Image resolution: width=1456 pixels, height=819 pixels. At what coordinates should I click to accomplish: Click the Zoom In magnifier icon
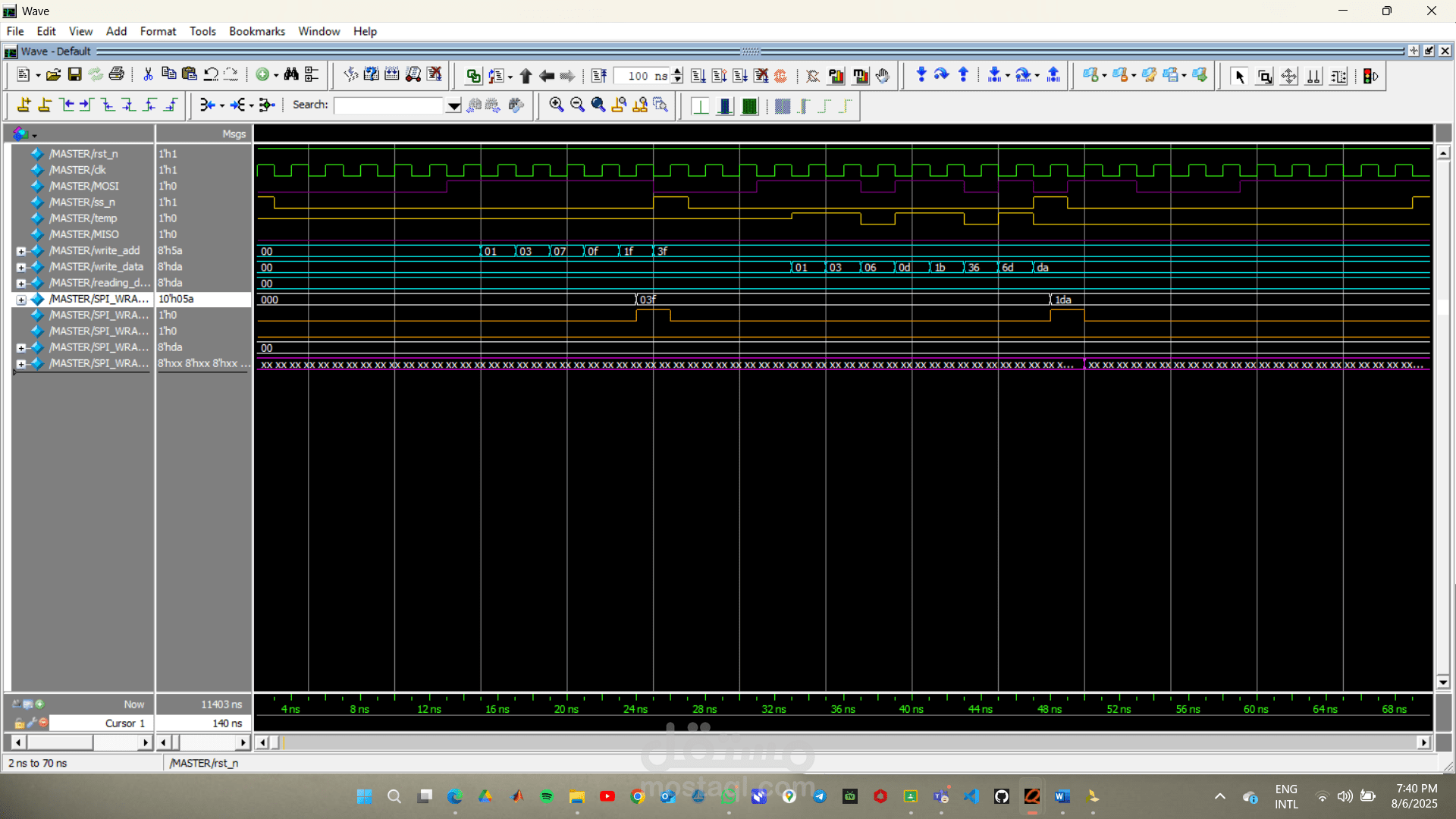[x=556, y=105]
